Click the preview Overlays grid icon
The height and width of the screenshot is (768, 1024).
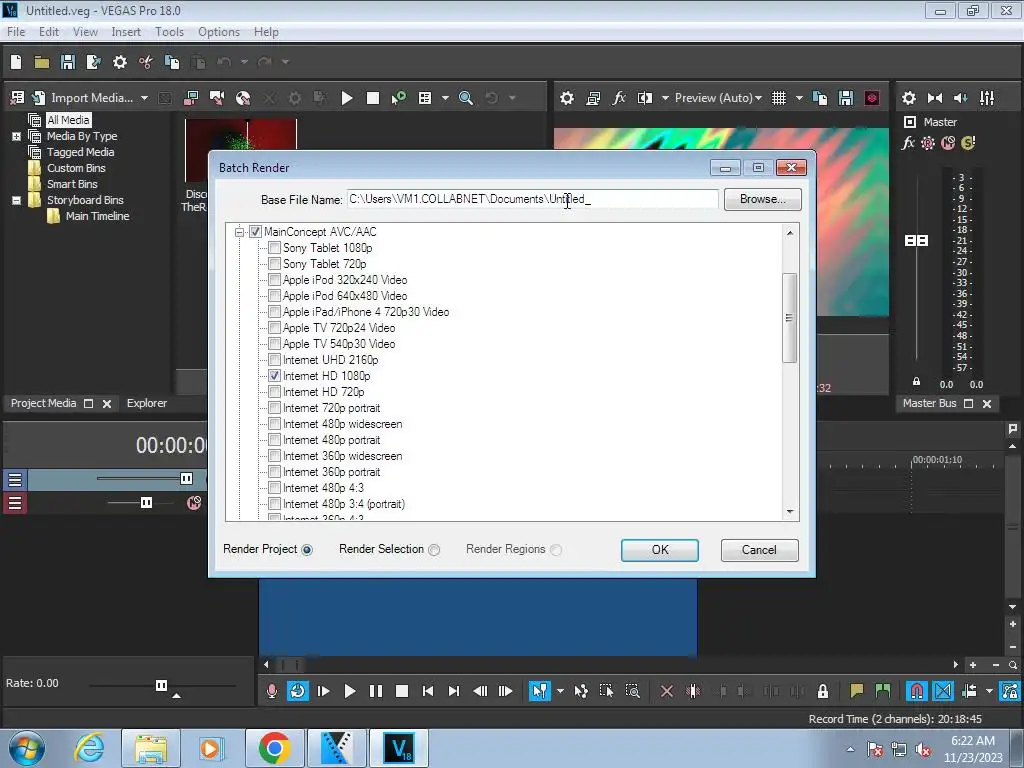778,98
